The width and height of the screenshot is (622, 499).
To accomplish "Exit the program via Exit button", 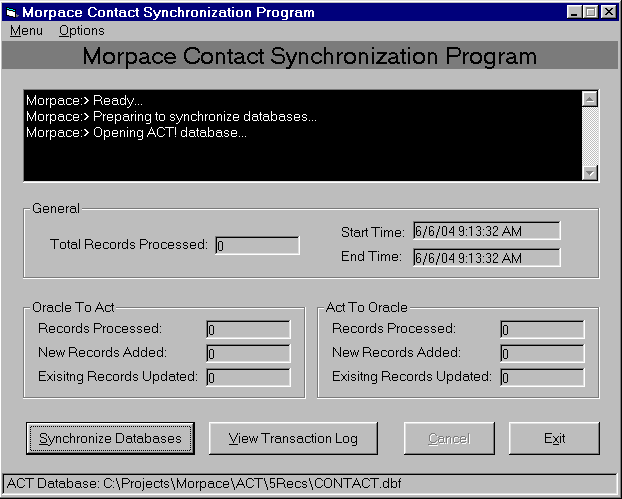I will (x=554, y=438).
